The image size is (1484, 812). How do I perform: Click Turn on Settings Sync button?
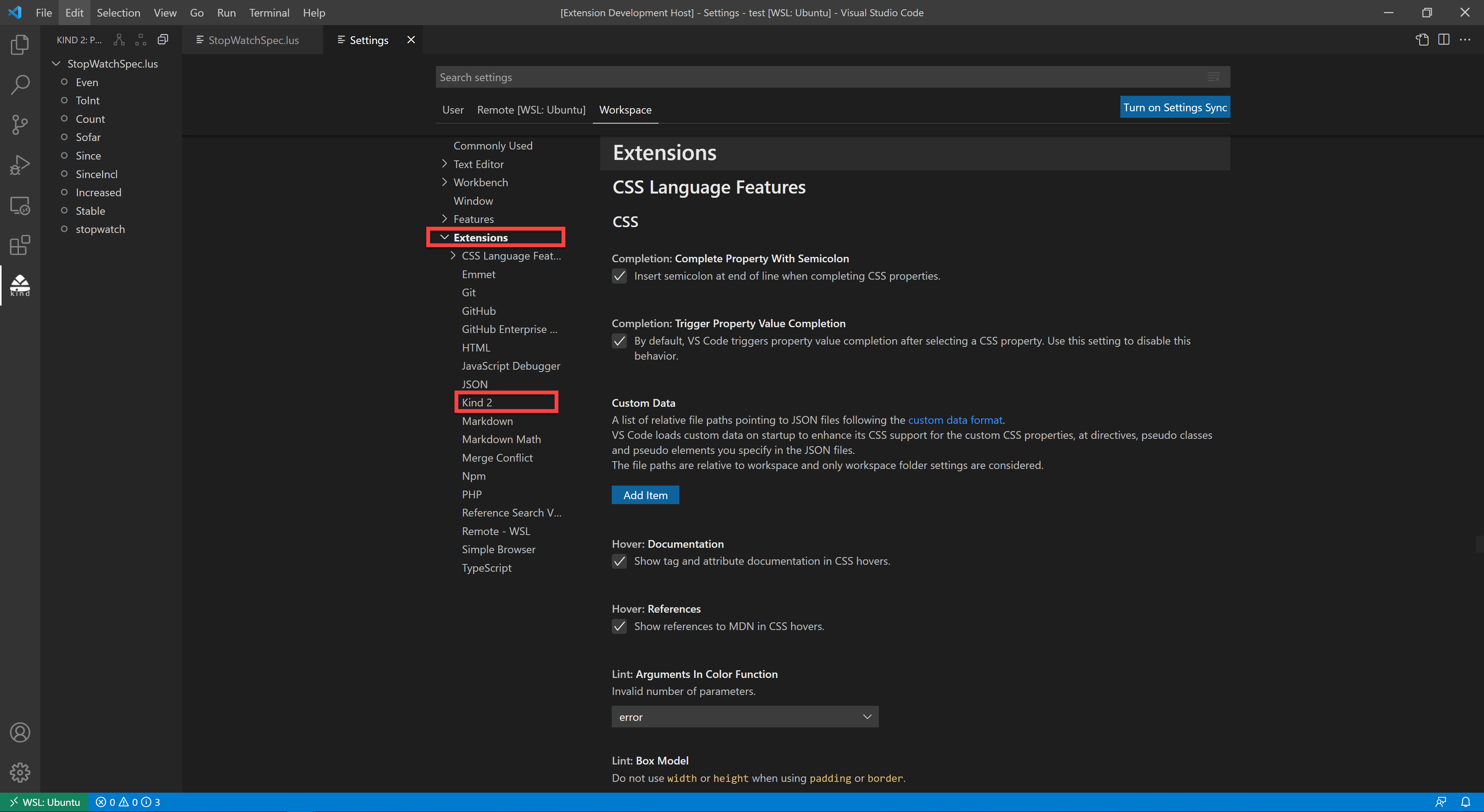coord(1175,107)
